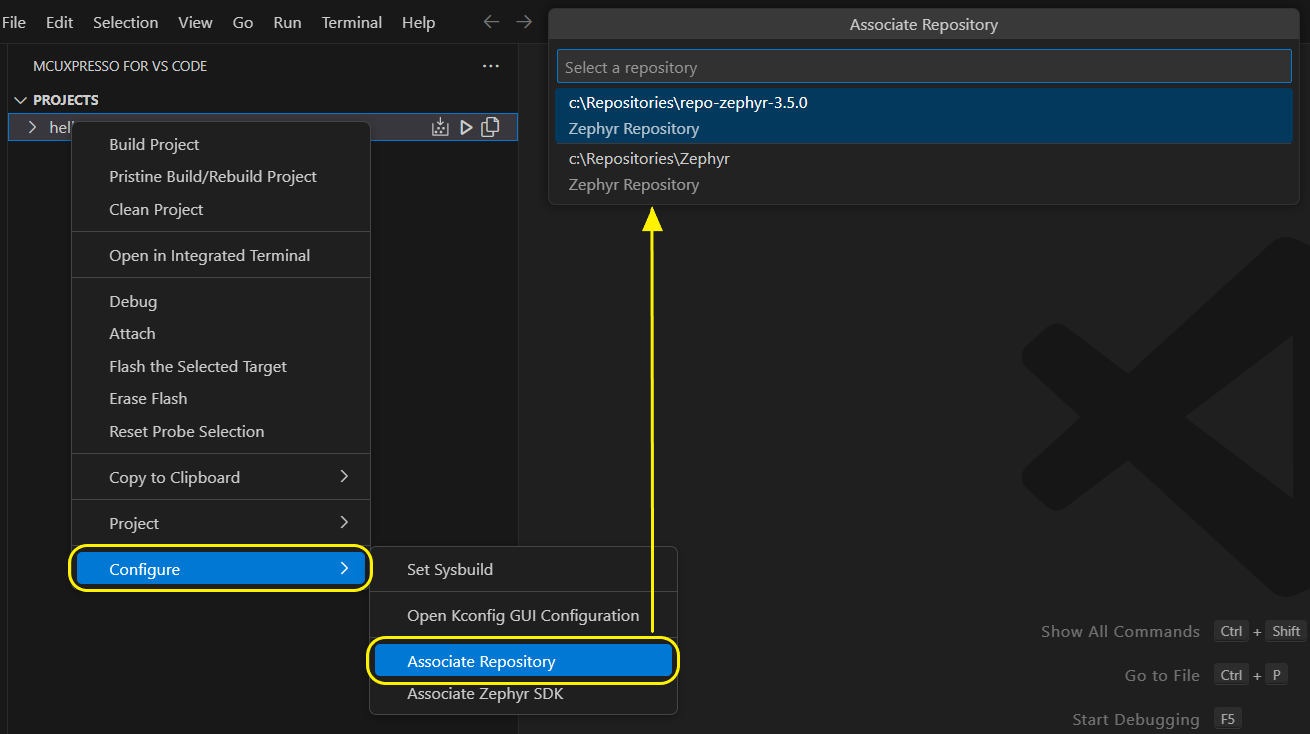Click the Go to File link
Image resolution: width=1310 pixels, height=734 pixels.
click(1162, 675)
